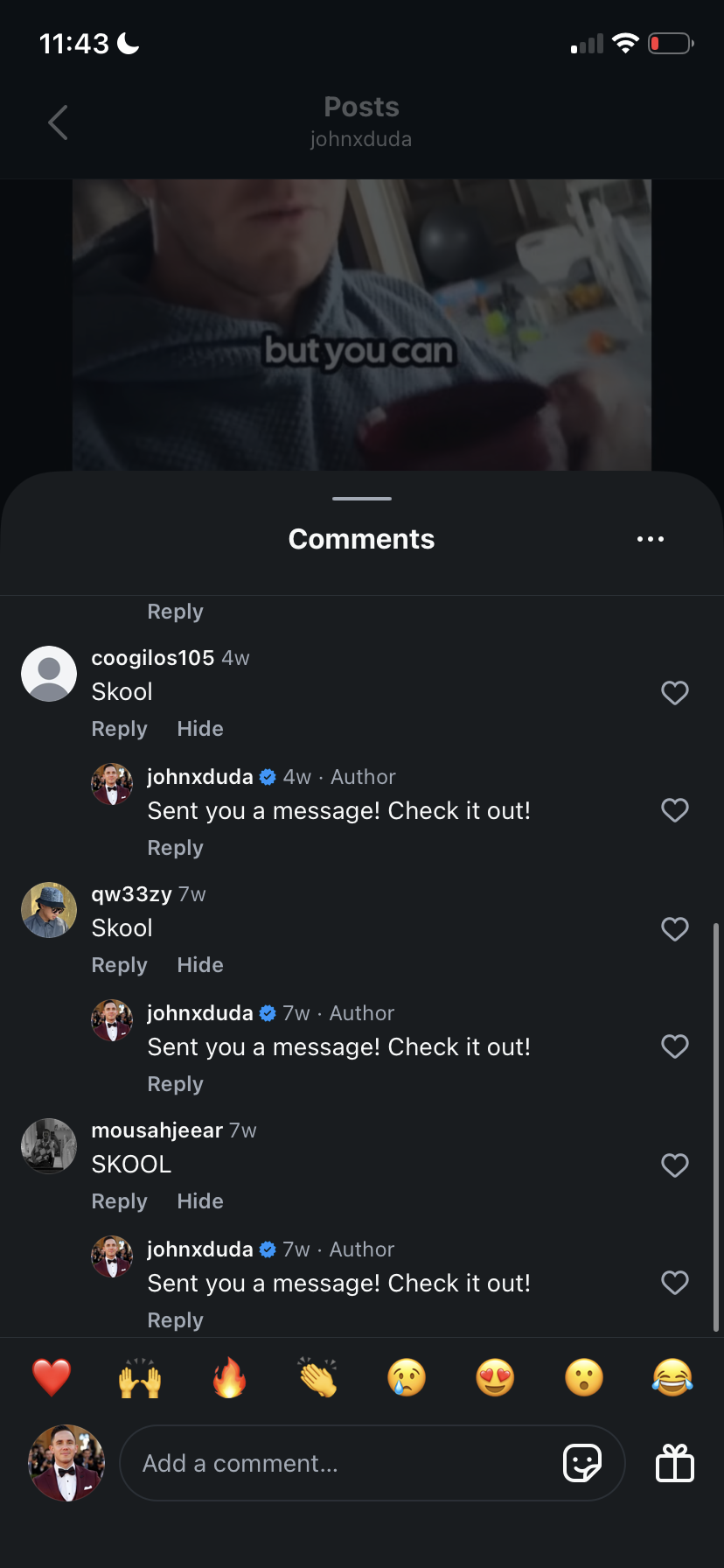Select the fire quick reaction emoji
This screenshot has width=724, height=1568.
(x=228, y=1376)
